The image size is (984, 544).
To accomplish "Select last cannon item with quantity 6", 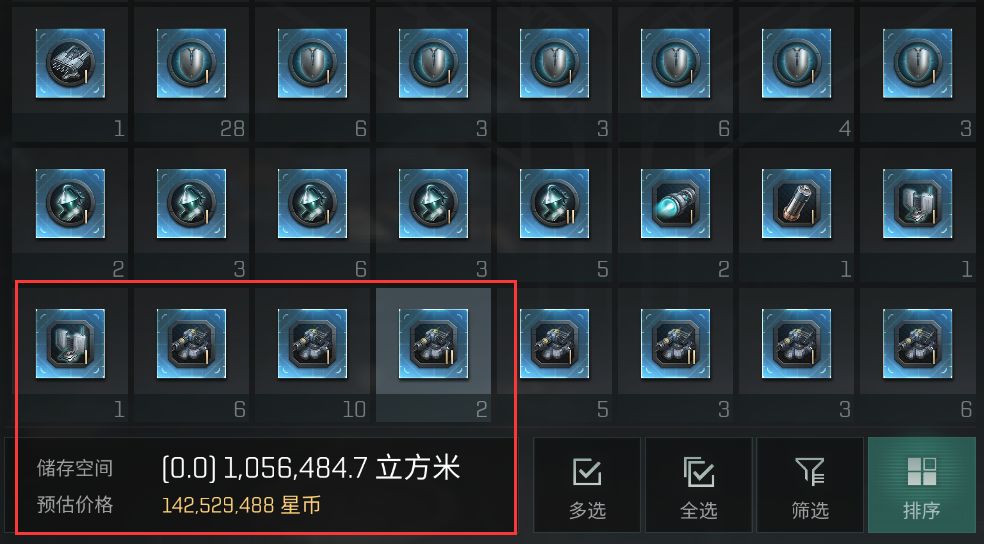I will 917,355.
